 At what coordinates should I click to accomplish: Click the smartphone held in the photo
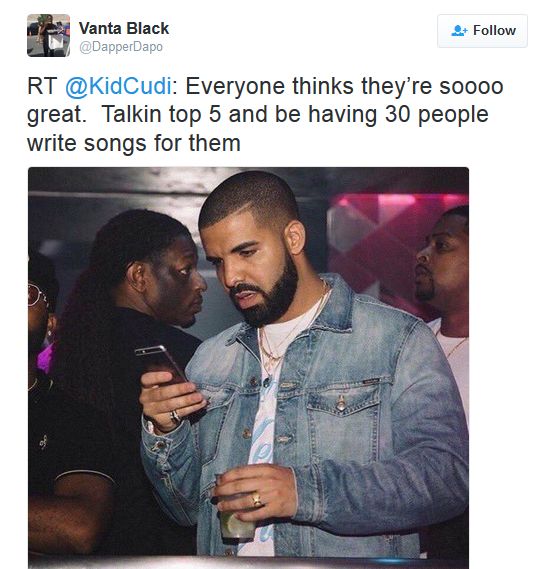(161, 365)
